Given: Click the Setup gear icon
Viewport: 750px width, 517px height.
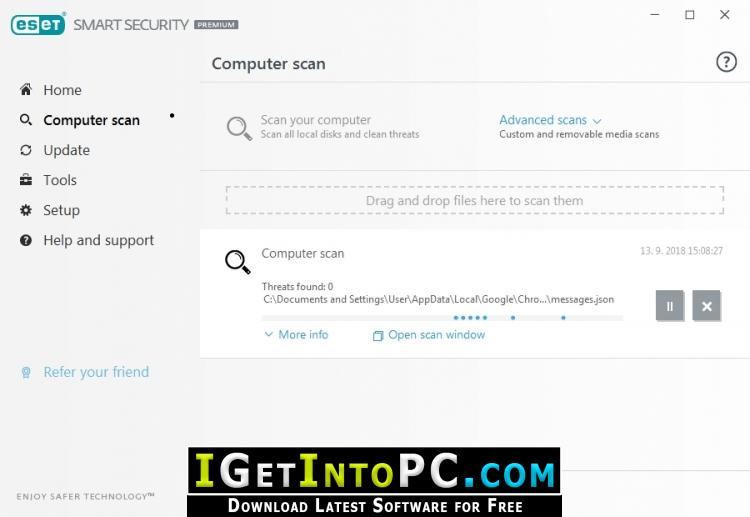Looking at the screenshot, I should click(26, 210).
